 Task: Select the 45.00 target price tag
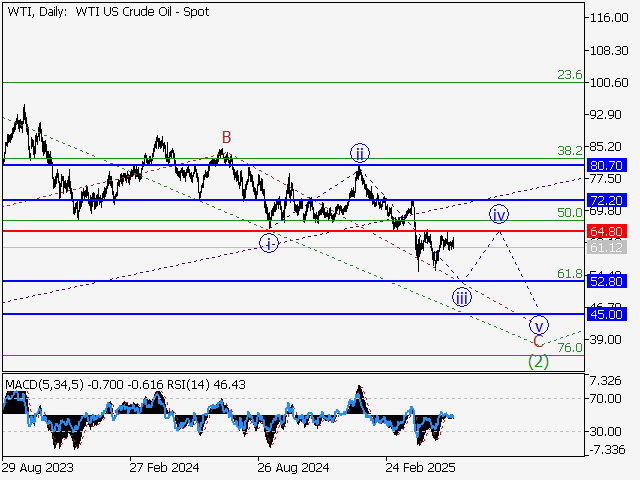tap(607, 314)
